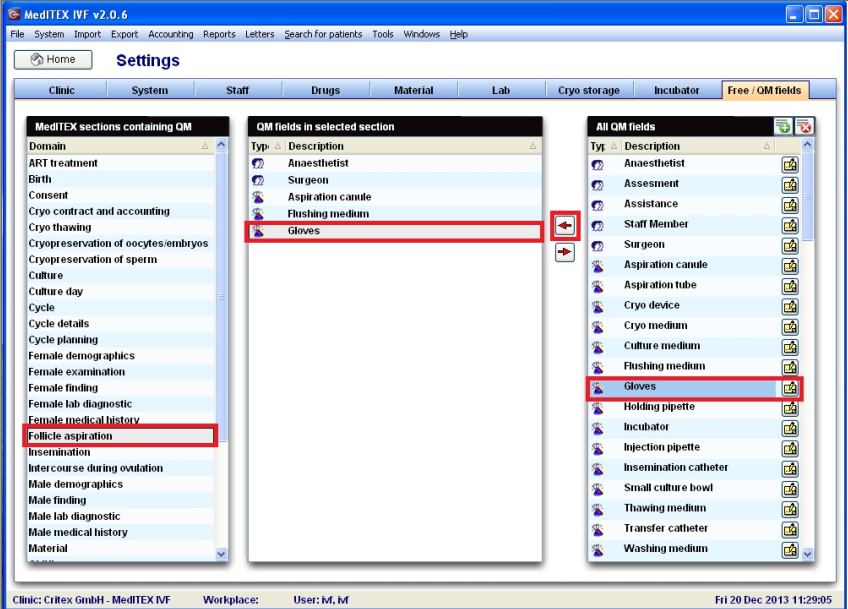Select Surgeon in selected section list
Screen dimensions: 848x609
[394, 180]
